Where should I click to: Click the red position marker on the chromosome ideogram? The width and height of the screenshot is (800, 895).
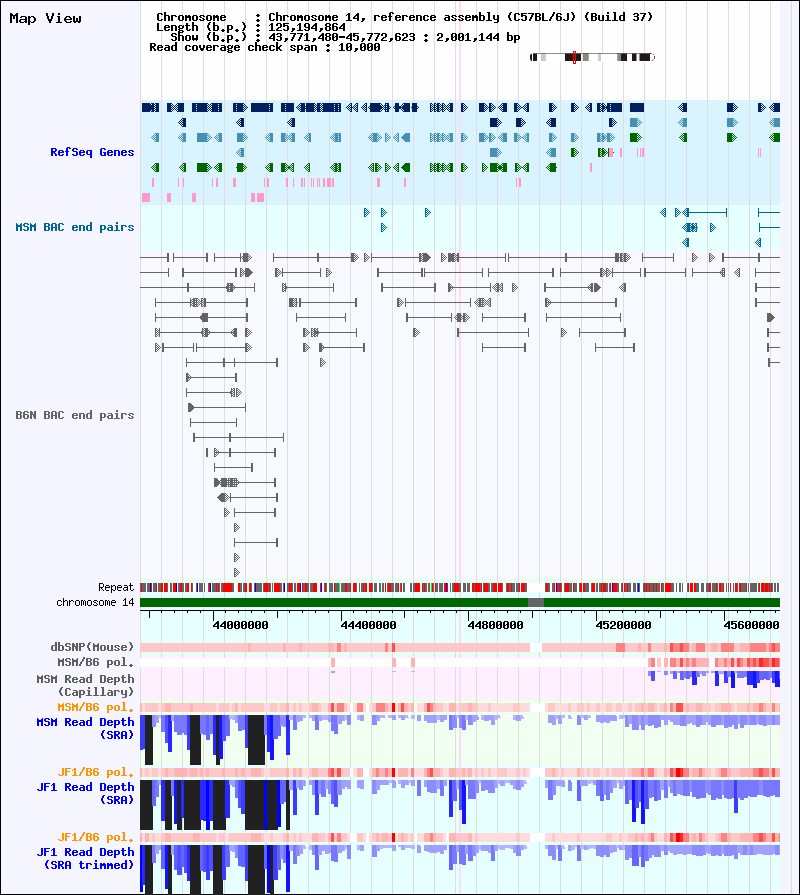[574, 57]
